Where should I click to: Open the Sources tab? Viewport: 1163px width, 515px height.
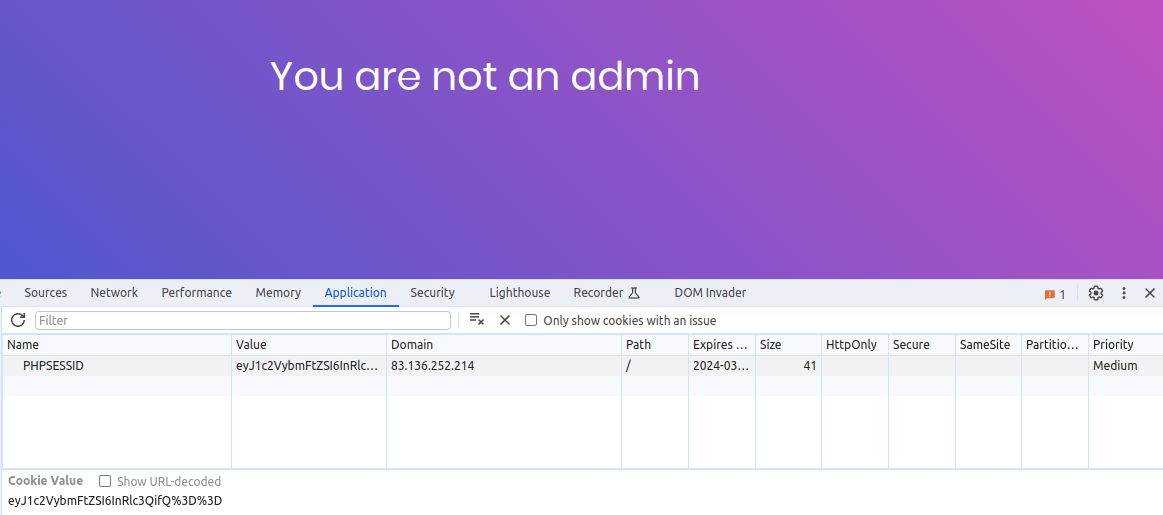coord(46,293)
